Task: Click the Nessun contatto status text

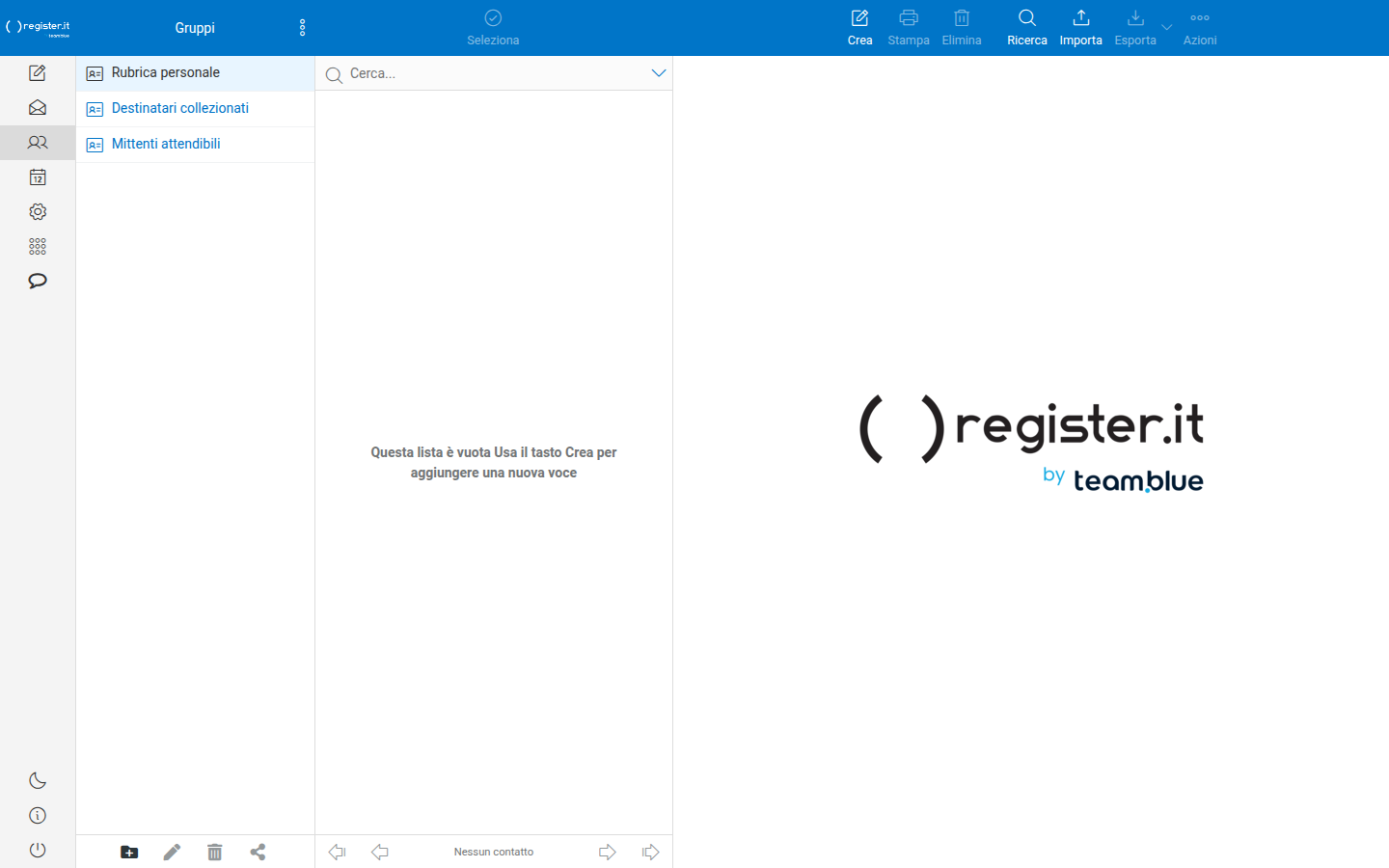Action: [494, 852]
